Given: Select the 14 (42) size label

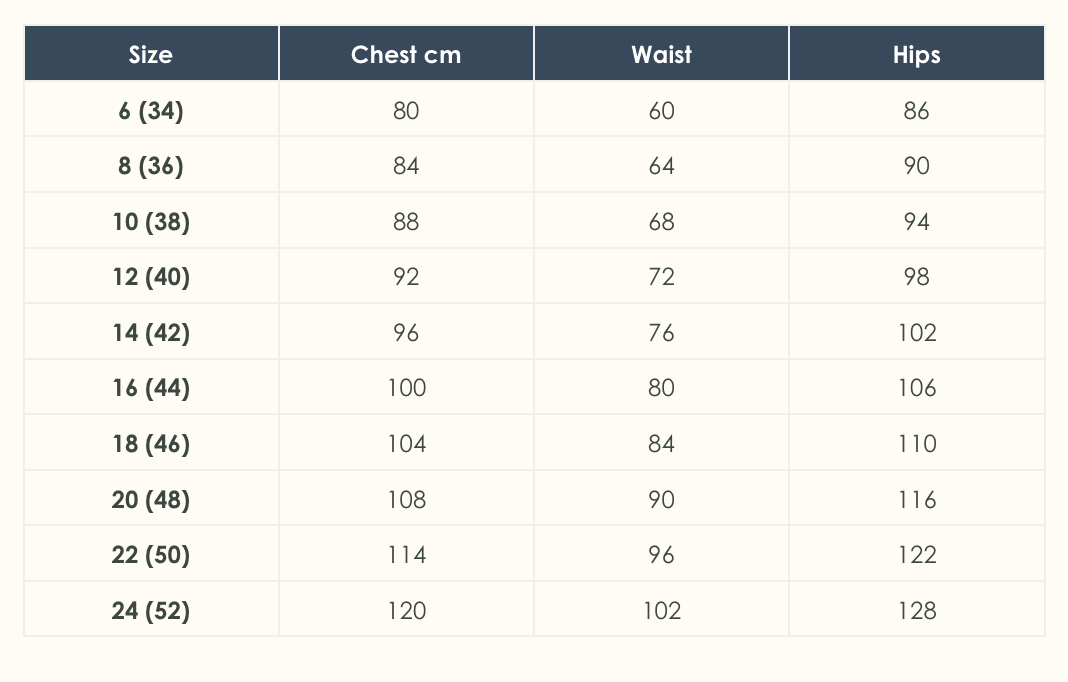Looking at the screenshot, I should (151, 332).
